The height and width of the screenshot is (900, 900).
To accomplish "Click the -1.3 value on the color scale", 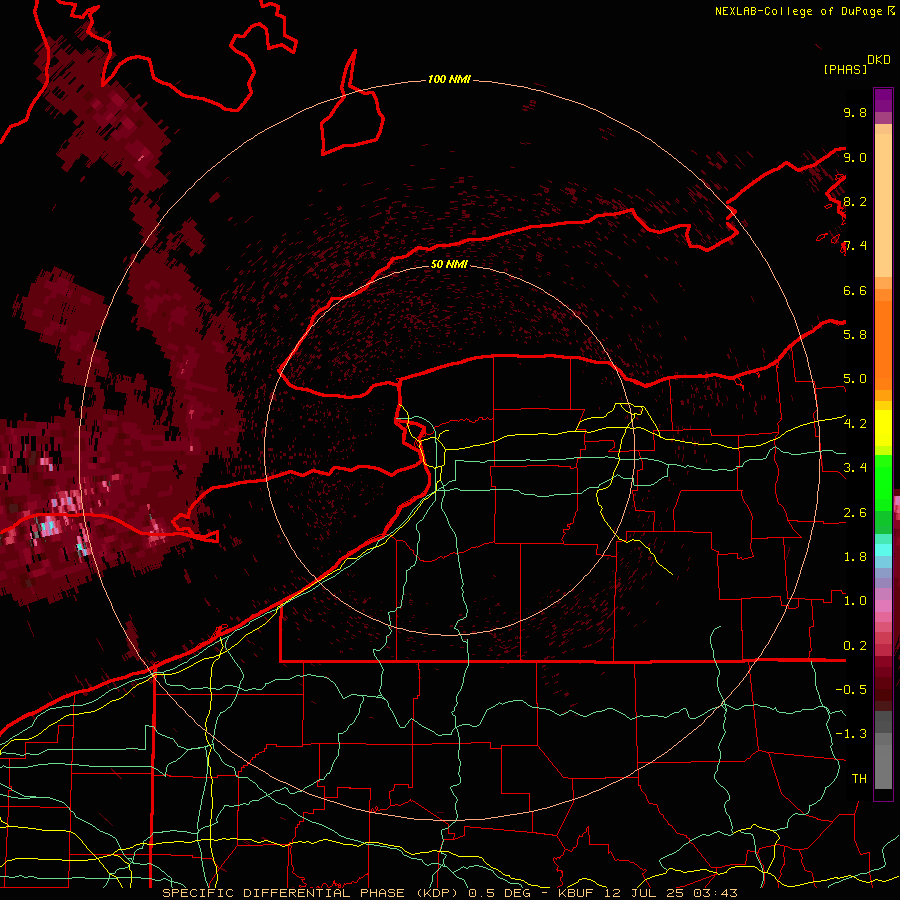I will (x=851, y=734).
